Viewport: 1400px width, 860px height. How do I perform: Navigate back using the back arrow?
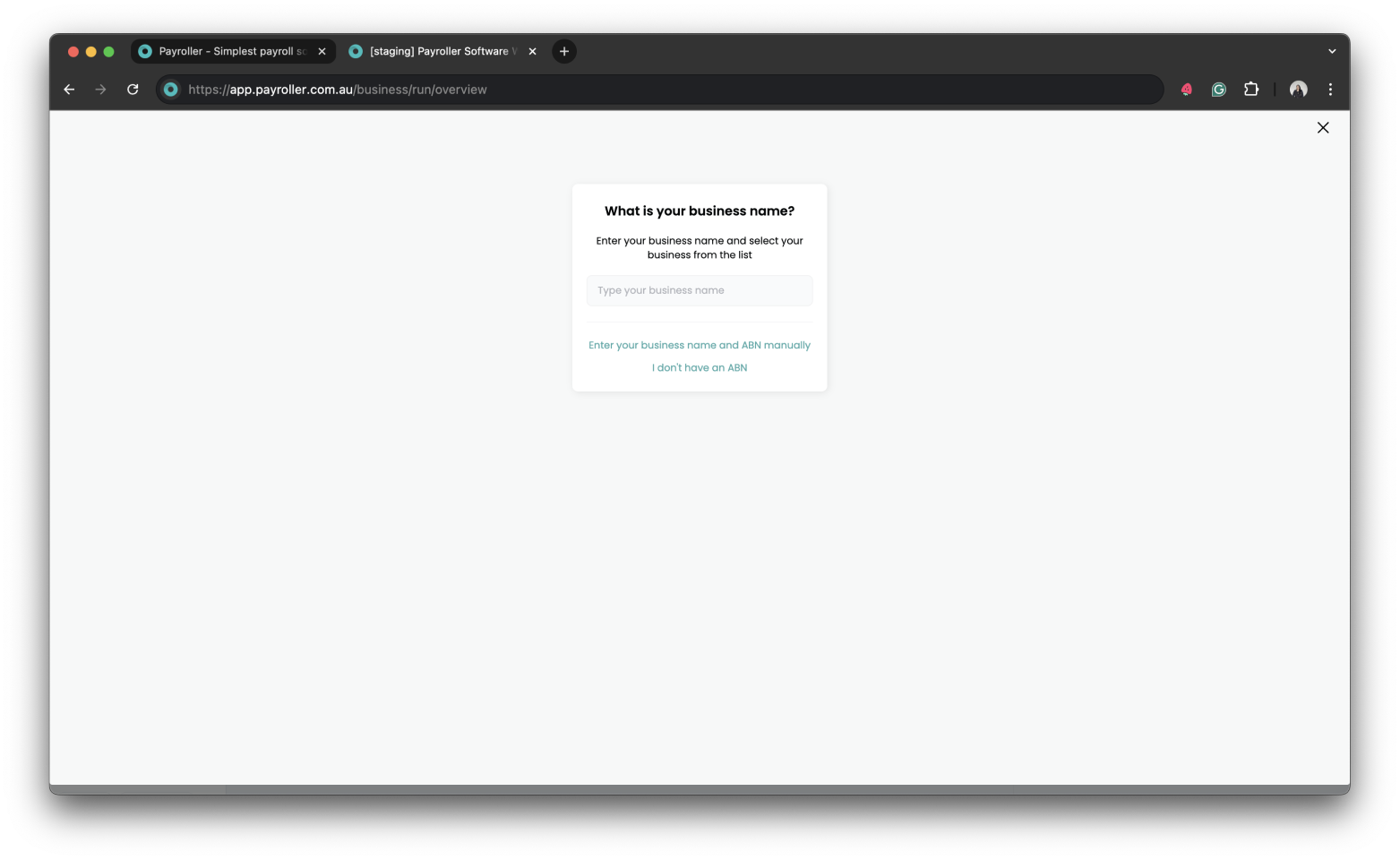tap(69, 89)
